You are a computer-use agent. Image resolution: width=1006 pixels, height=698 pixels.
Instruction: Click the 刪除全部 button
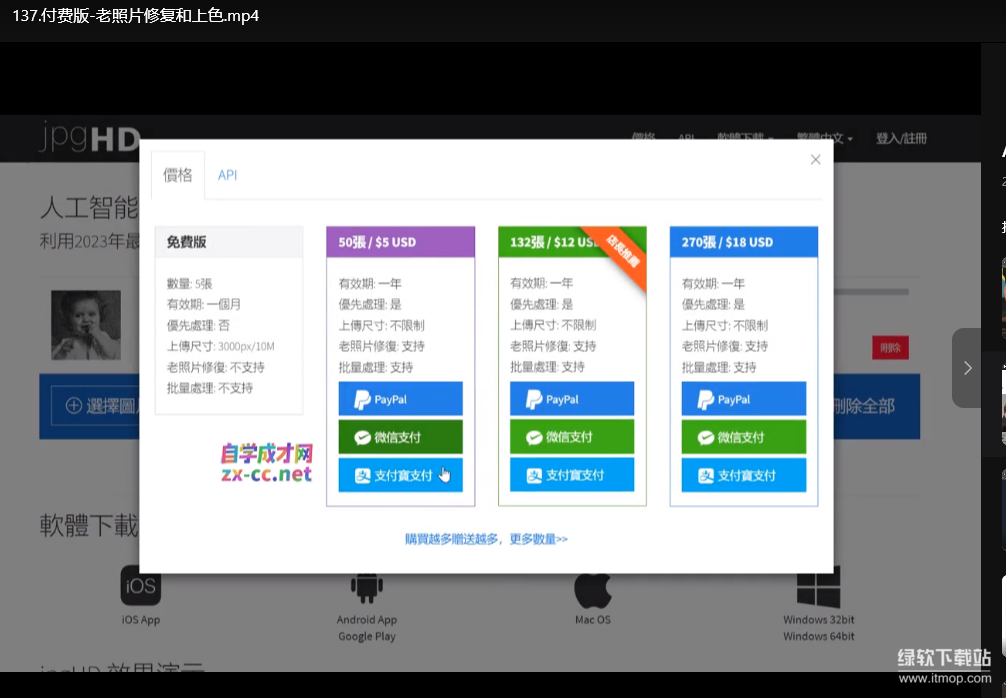[864, 406]
